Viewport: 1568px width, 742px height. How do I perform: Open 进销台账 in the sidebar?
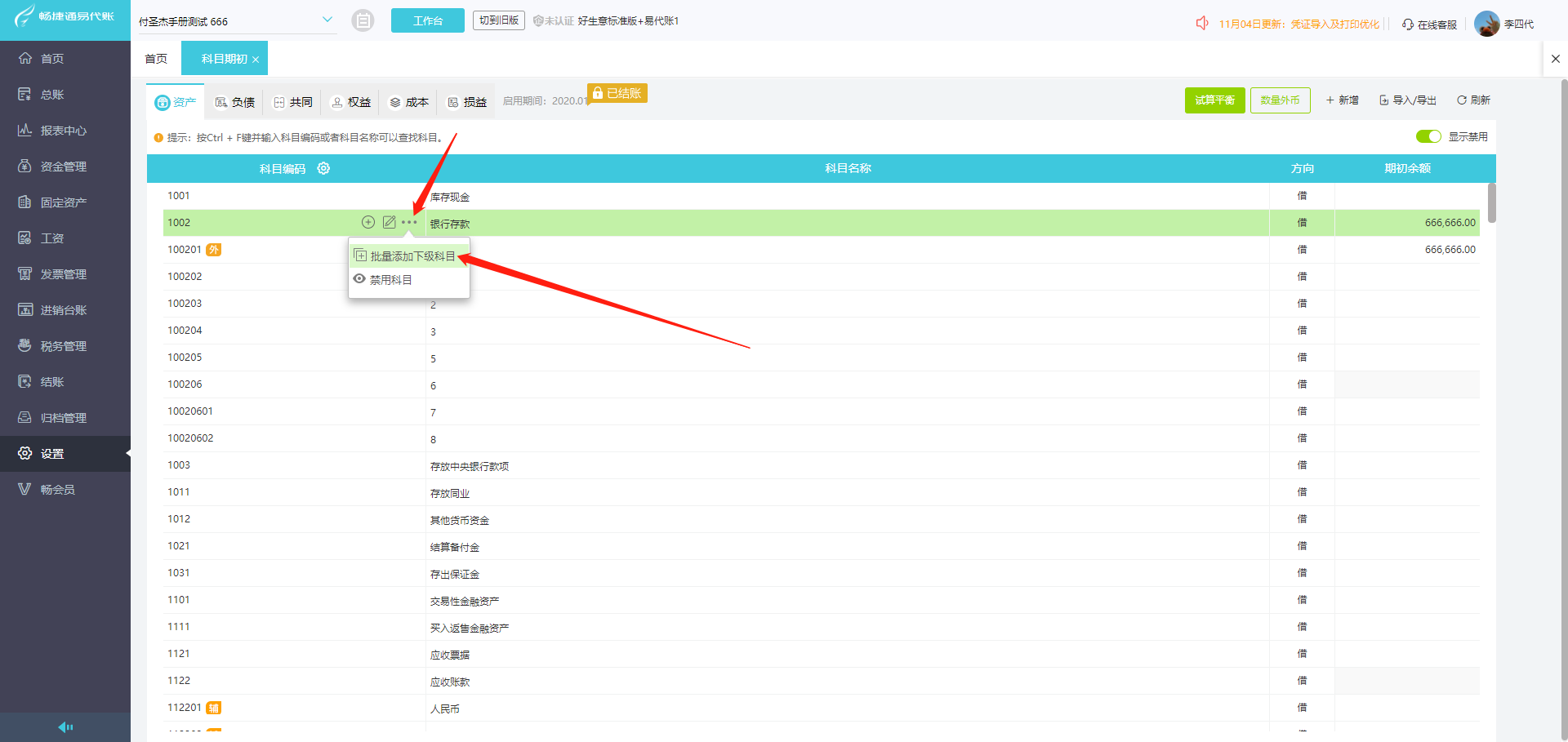[65, 310]
